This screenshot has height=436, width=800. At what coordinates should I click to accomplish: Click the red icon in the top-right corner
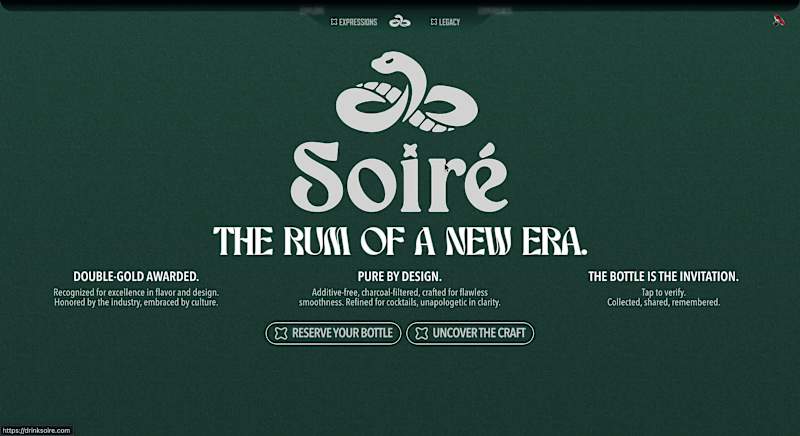(779, 21)
